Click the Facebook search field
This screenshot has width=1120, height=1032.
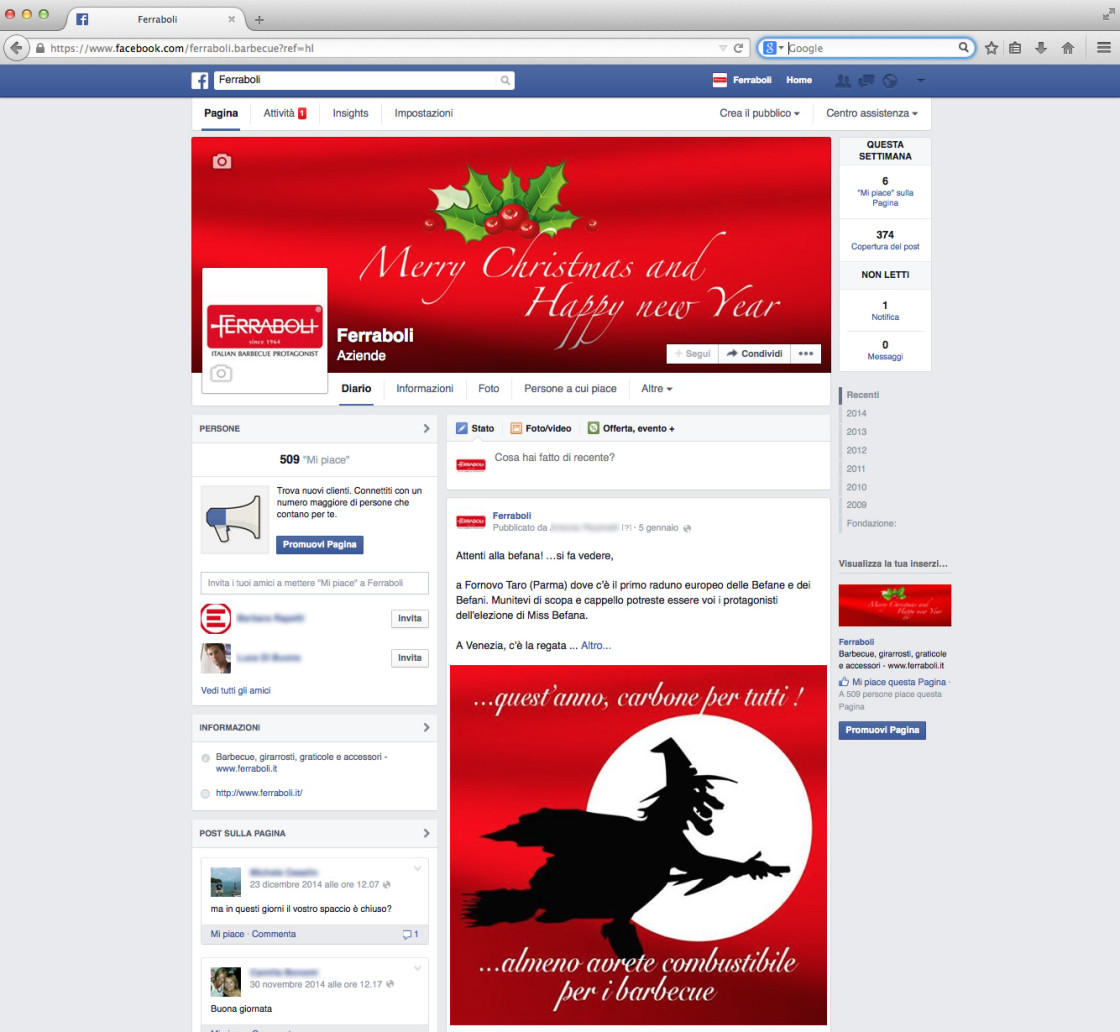tap(355, 81)
